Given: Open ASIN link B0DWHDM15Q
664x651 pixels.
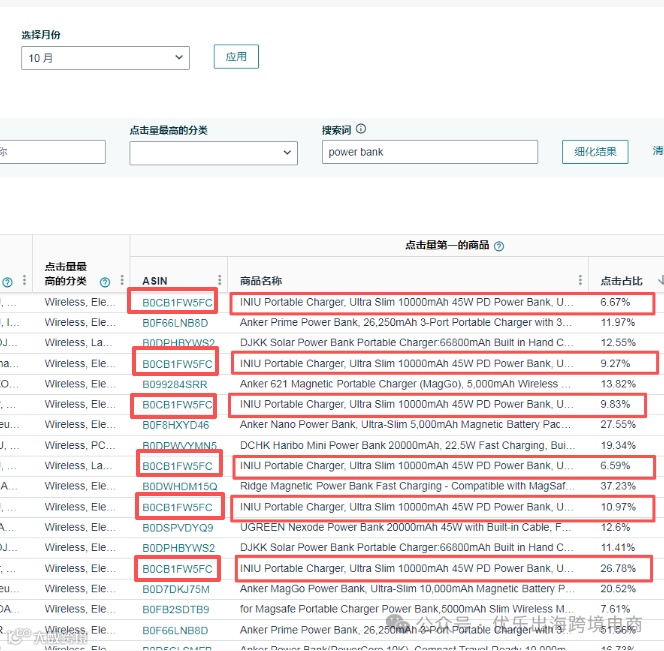Looking at the screenshot, I should [x=180, y=487].
